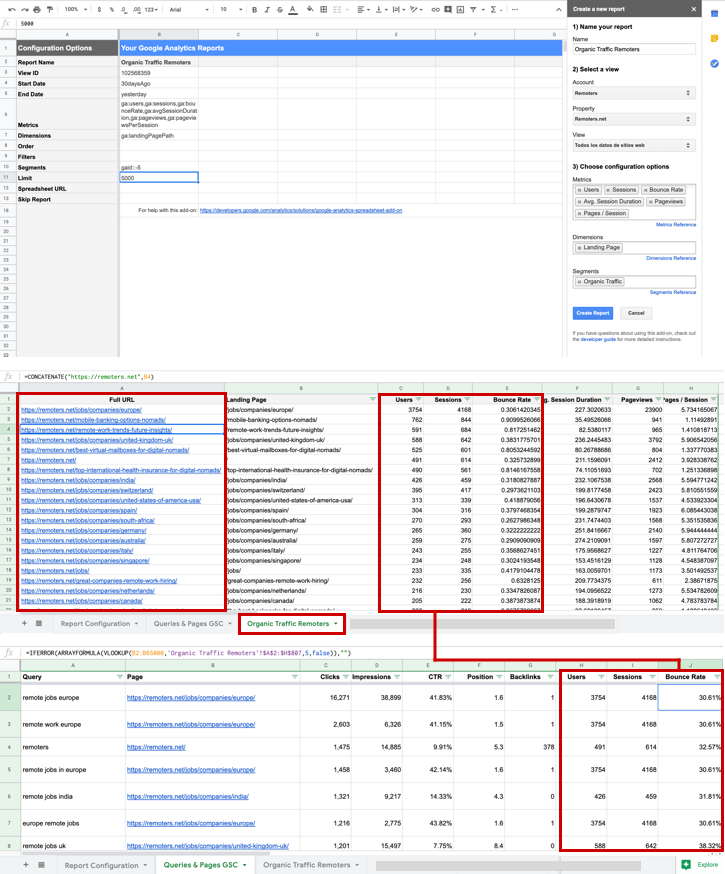This screenshot has width=725, height=874.
Task: Open the filter on Impressions column
Action: click(x=397, y=677)
